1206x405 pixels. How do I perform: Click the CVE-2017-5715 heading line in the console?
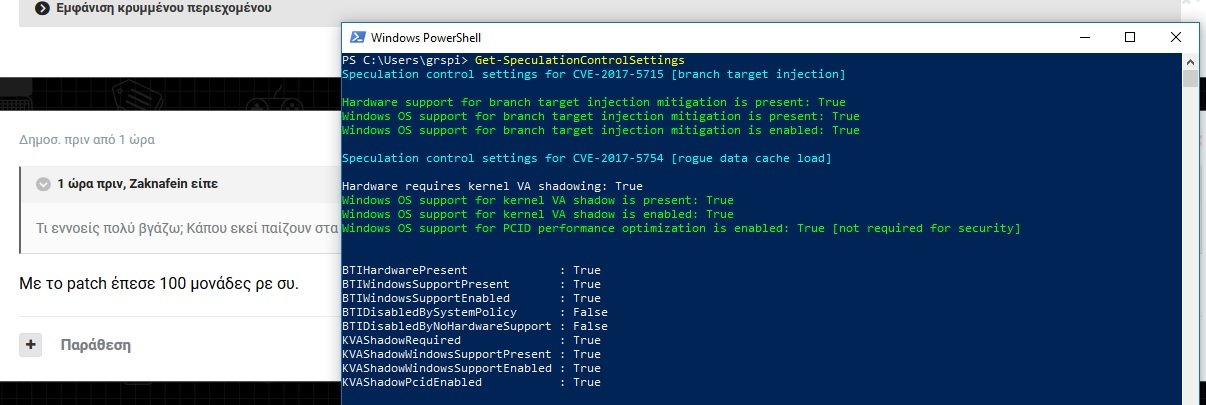coord(593,74)
